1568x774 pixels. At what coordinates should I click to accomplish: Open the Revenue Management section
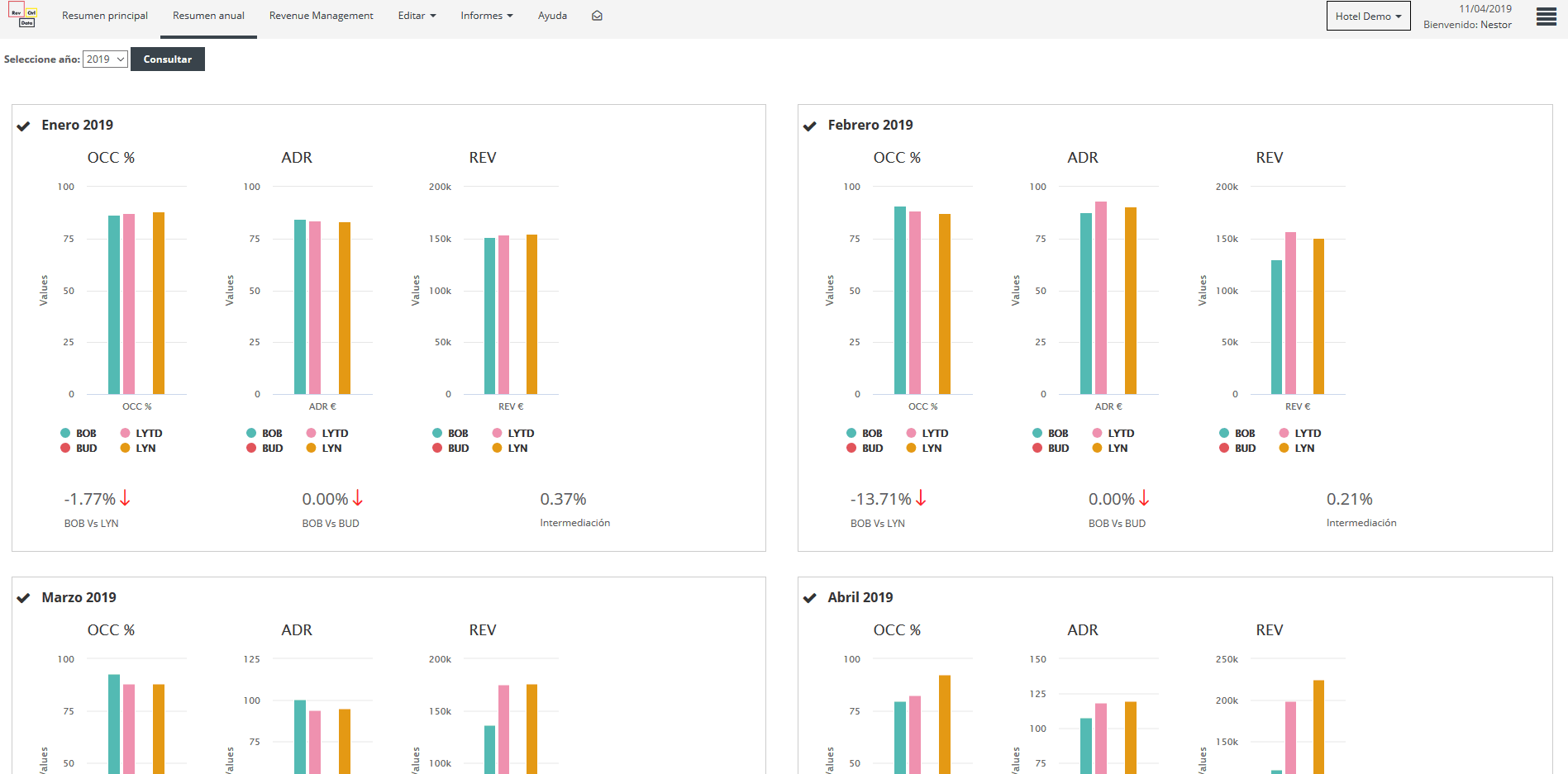[321, 15]
